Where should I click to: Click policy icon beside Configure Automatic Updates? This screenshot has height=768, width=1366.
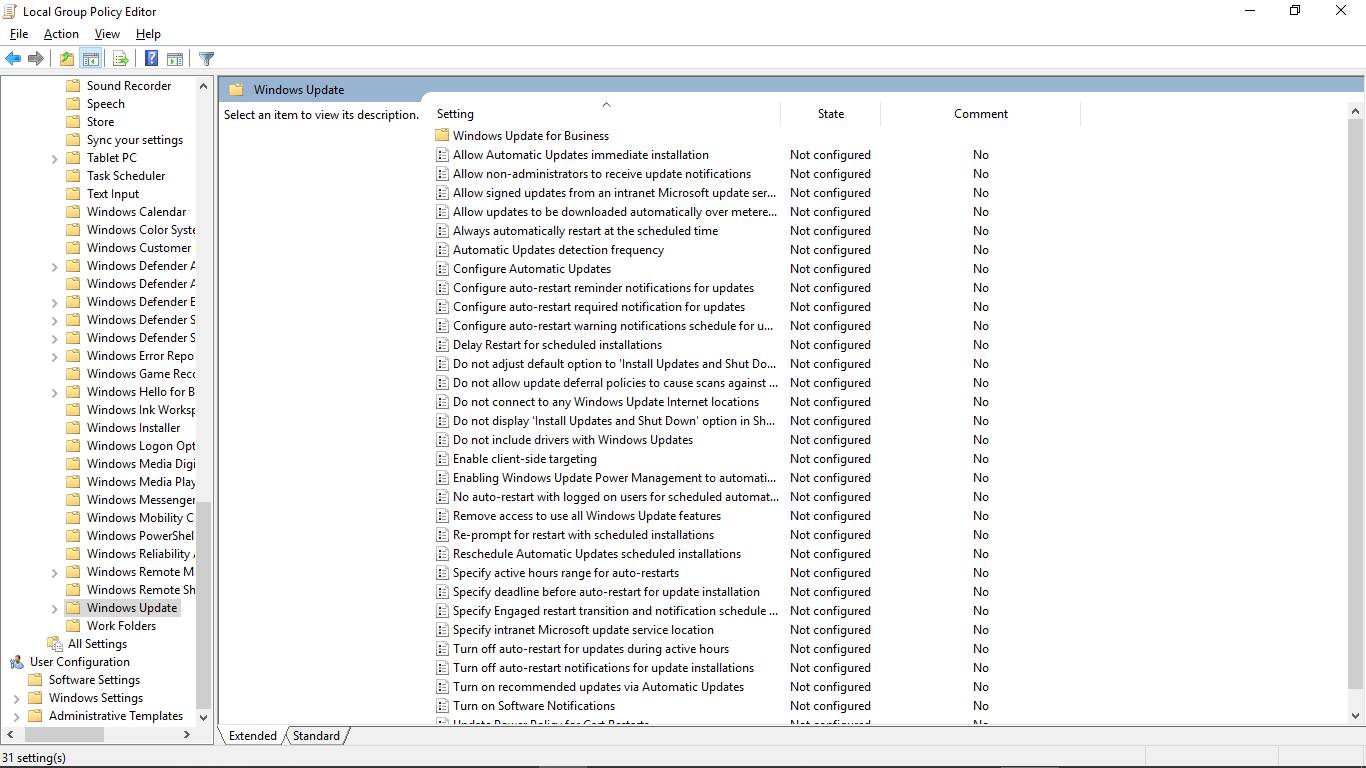[442, 269]
